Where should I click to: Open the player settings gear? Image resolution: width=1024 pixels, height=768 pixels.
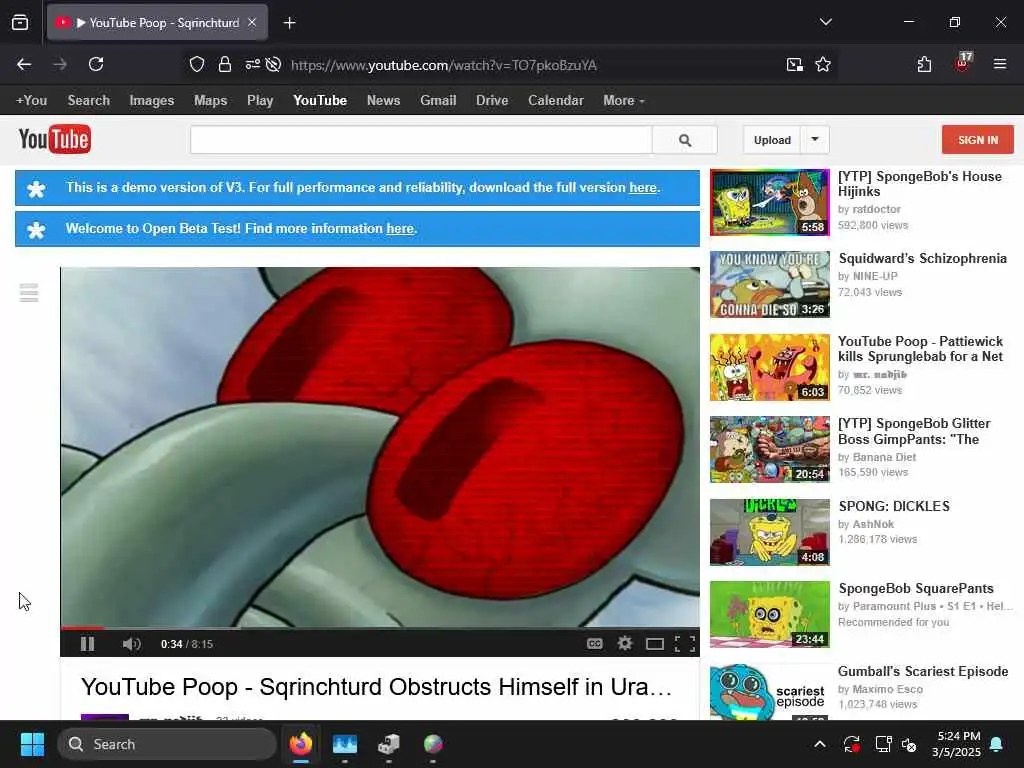coord(625,644)
